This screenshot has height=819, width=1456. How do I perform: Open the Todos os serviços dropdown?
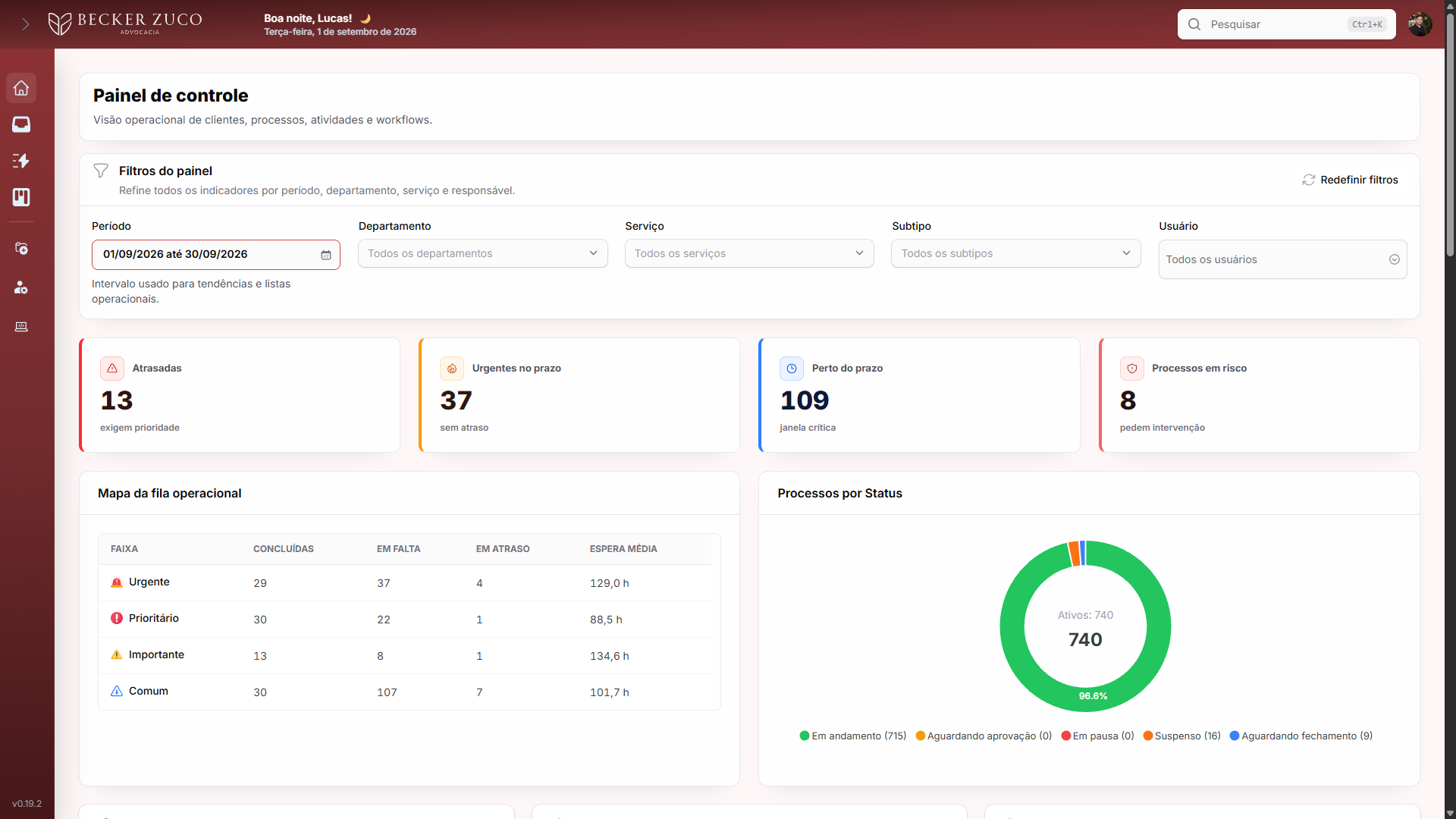click(x=749, y=253)
